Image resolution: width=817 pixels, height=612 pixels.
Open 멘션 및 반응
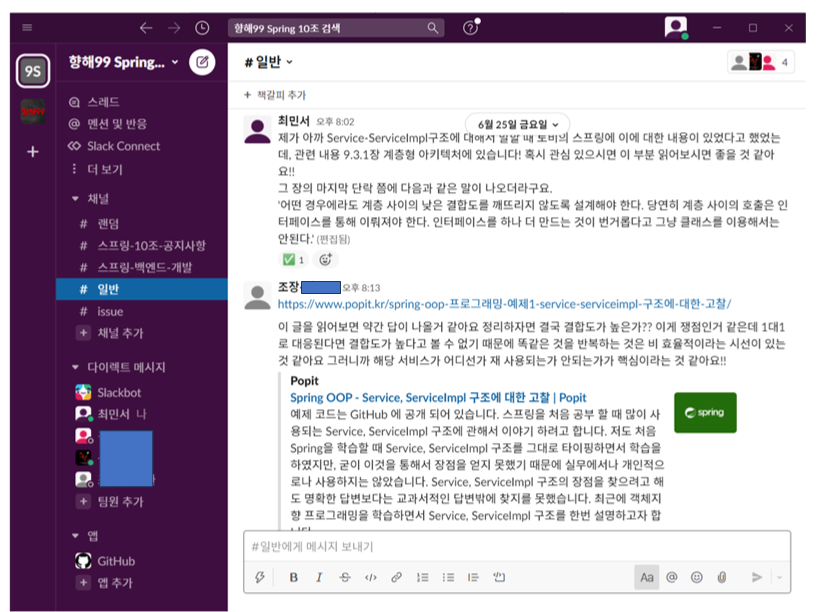point(108,124)
